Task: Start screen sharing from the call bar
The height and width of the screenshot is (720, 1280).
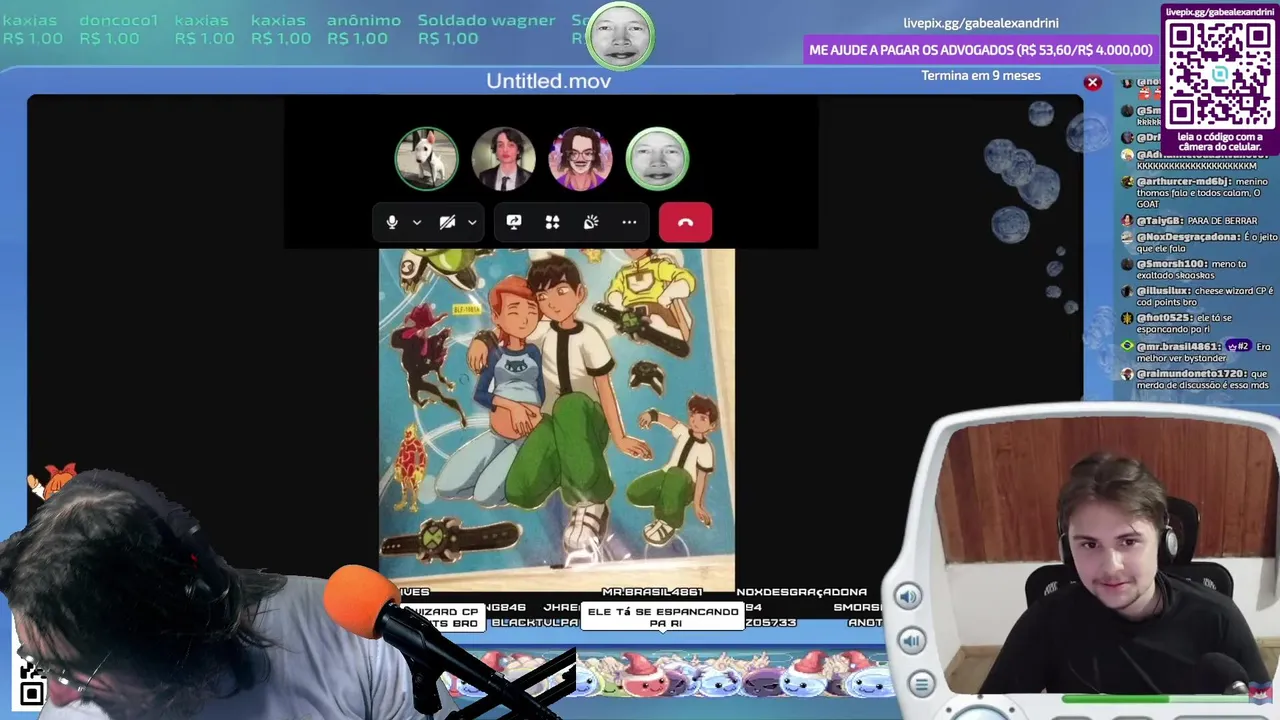Action: tap(514, 222)
